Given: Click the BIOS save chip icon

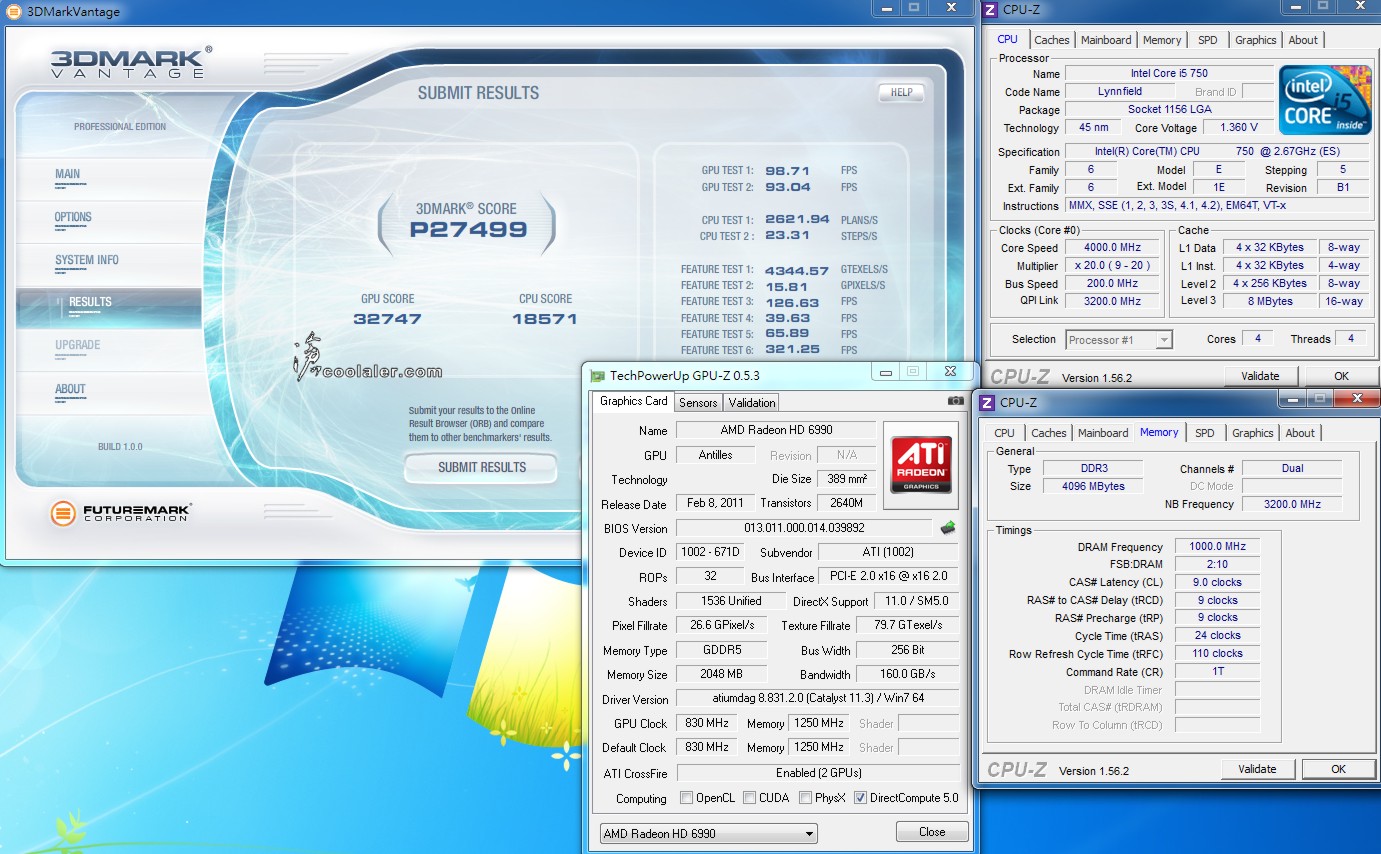Looking at the screenshot, I should click(948, 528).
